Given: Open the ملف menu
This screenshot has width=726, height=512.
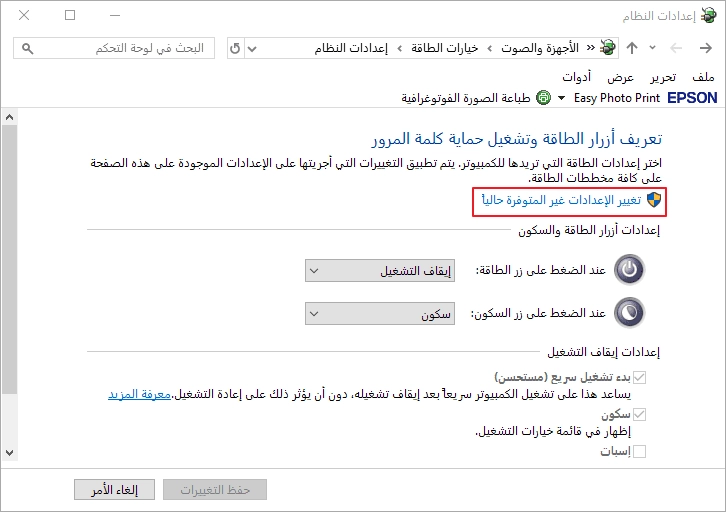Looking at the screenshot, I should [x=703, y=77].
